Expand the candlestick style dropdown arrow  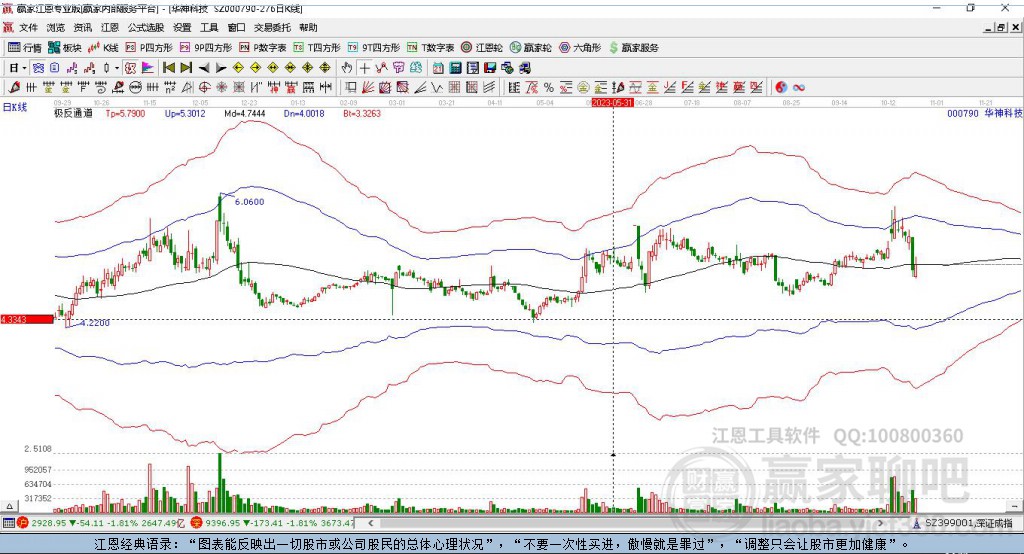pyautogui.click(x=117, y=68)
